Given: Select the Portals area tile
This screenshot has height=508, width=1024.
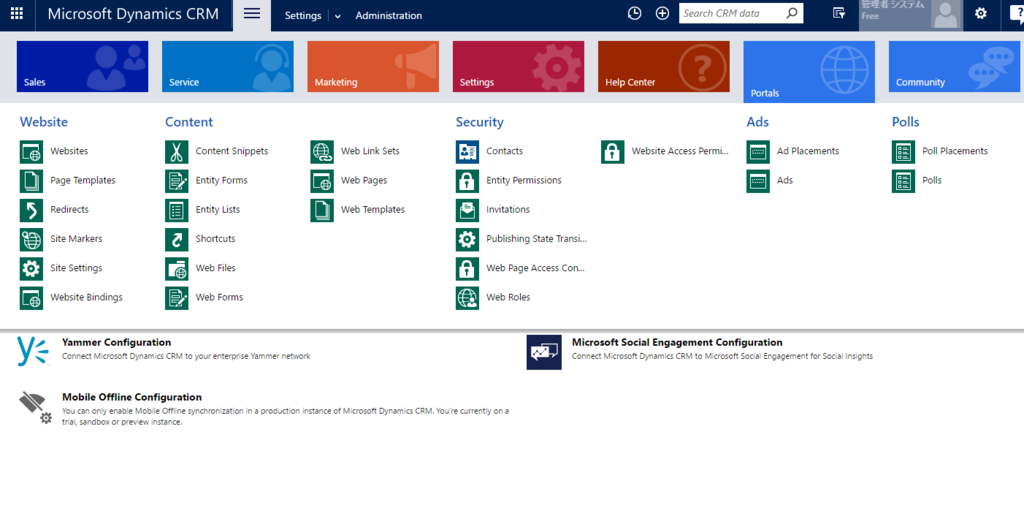Looking at the screenshot, I should [809, 72].
